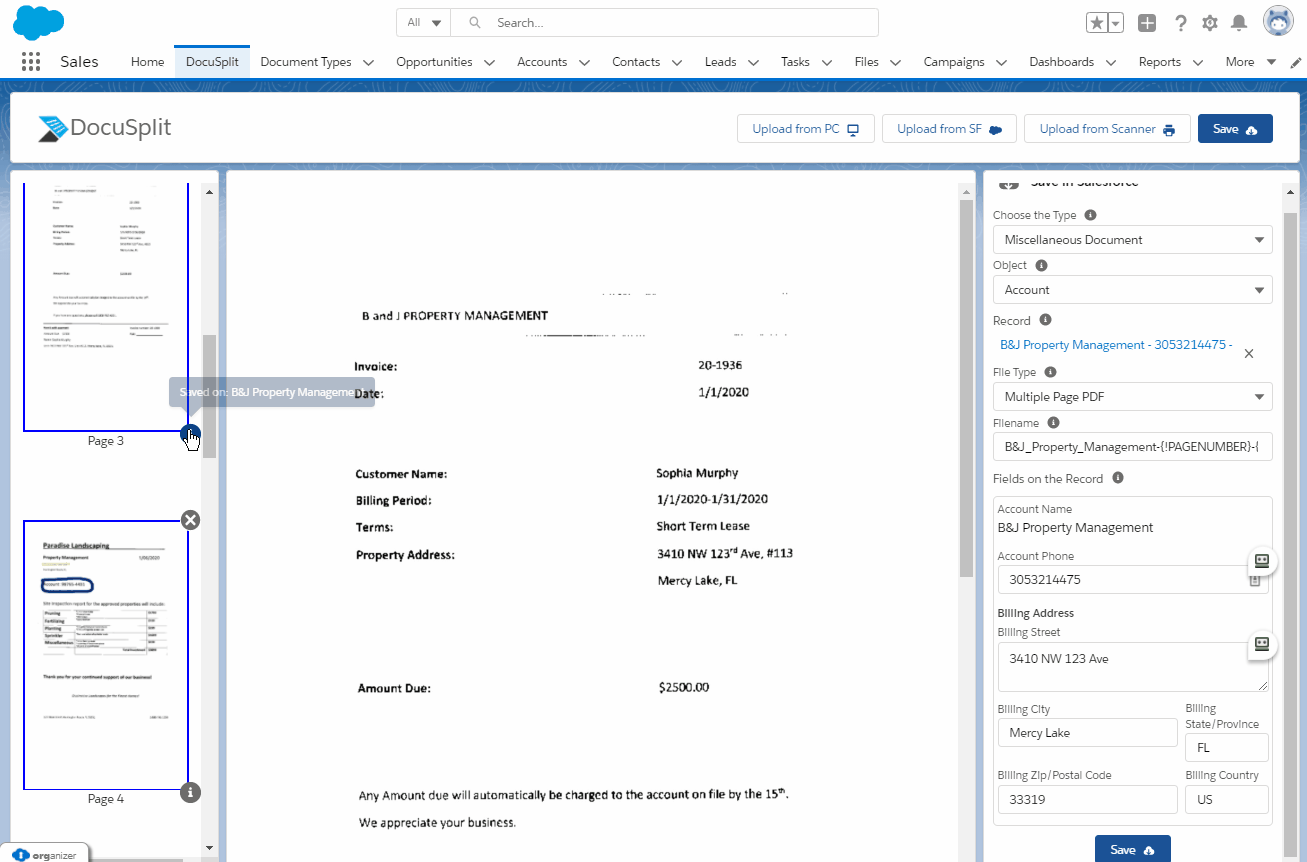
Task: Expand the Accounts tab menu
Action: [x=585, y=62]
